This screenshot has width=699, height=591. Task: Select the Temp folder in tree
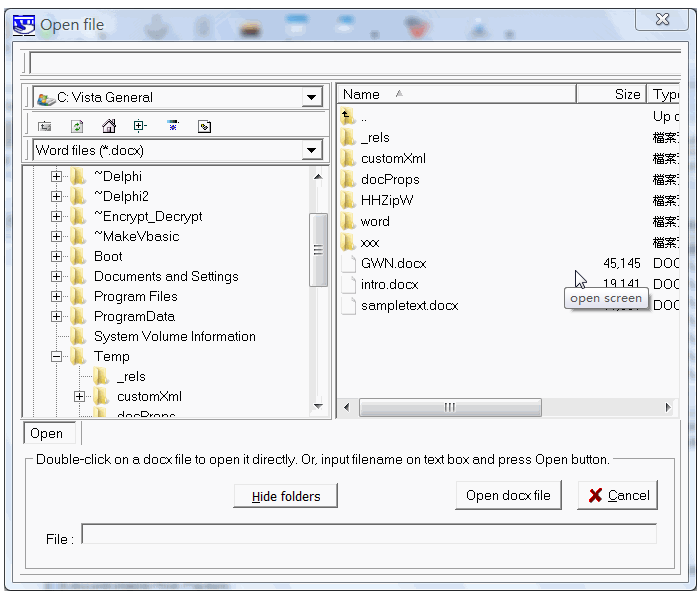[x=112, y=357]
